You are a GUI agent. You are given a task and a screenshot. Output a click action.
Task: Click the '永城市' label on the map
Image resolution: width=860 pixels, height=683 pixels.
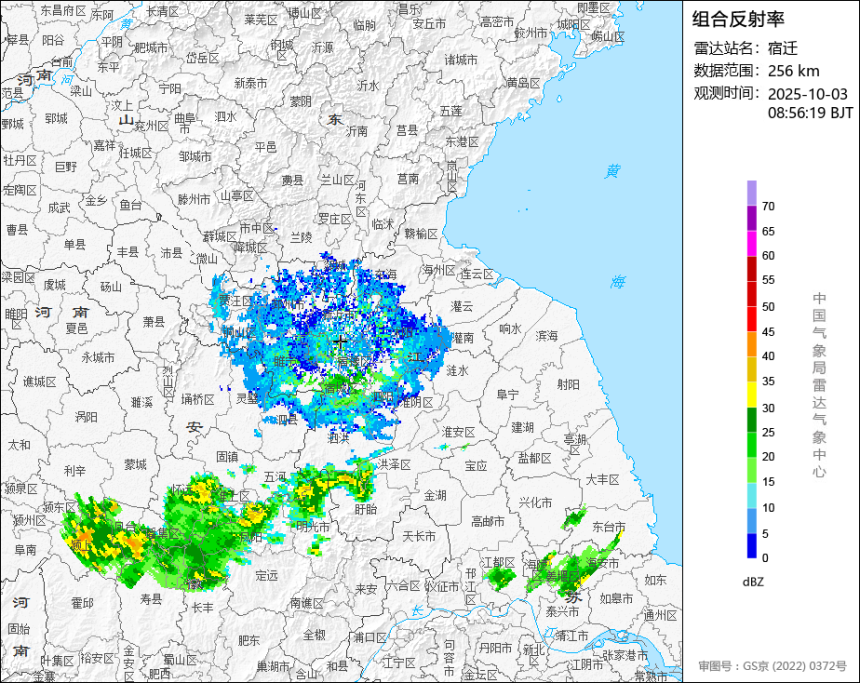tap(98, 357)
